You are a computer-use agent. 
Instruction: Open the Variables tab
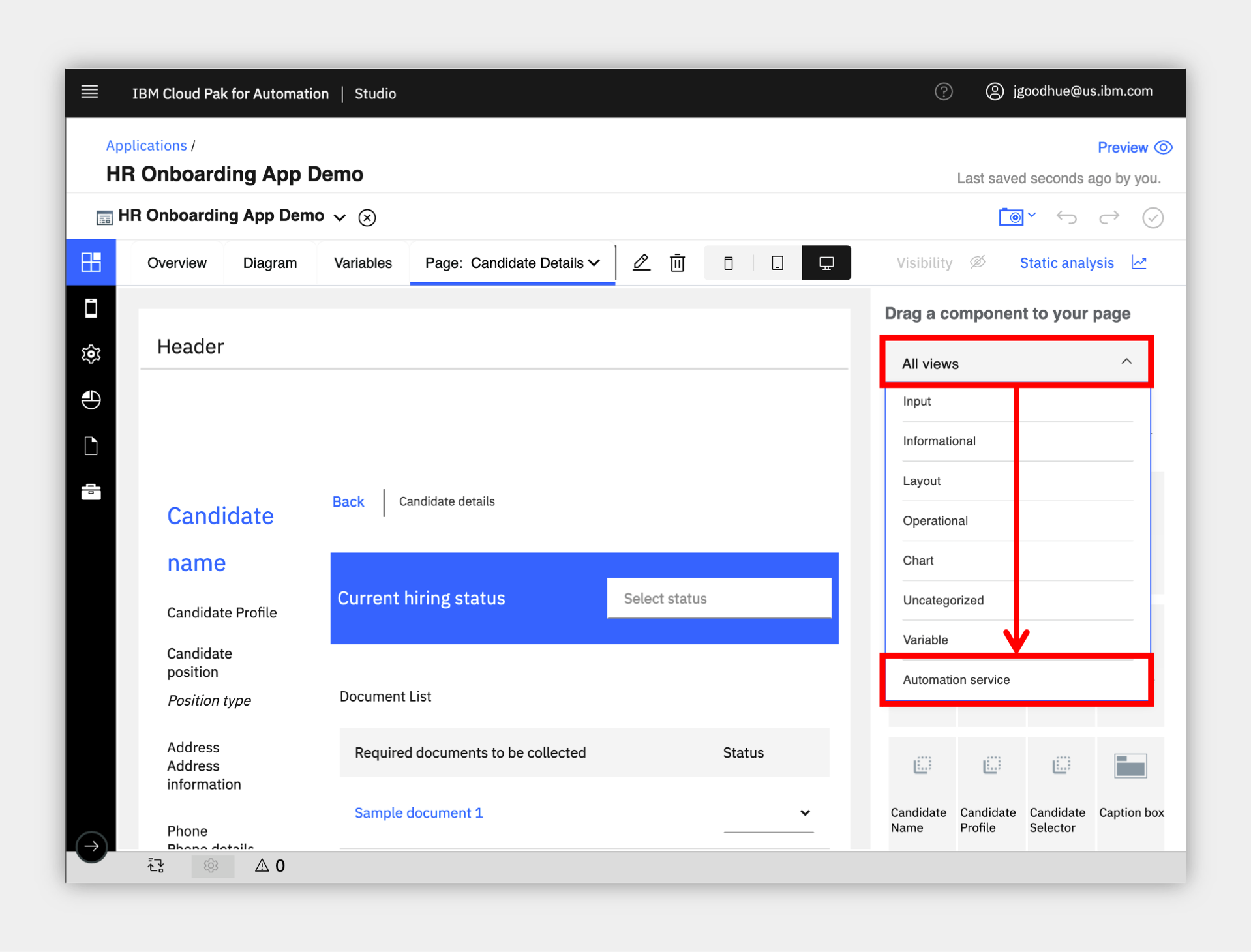(363, 263)
